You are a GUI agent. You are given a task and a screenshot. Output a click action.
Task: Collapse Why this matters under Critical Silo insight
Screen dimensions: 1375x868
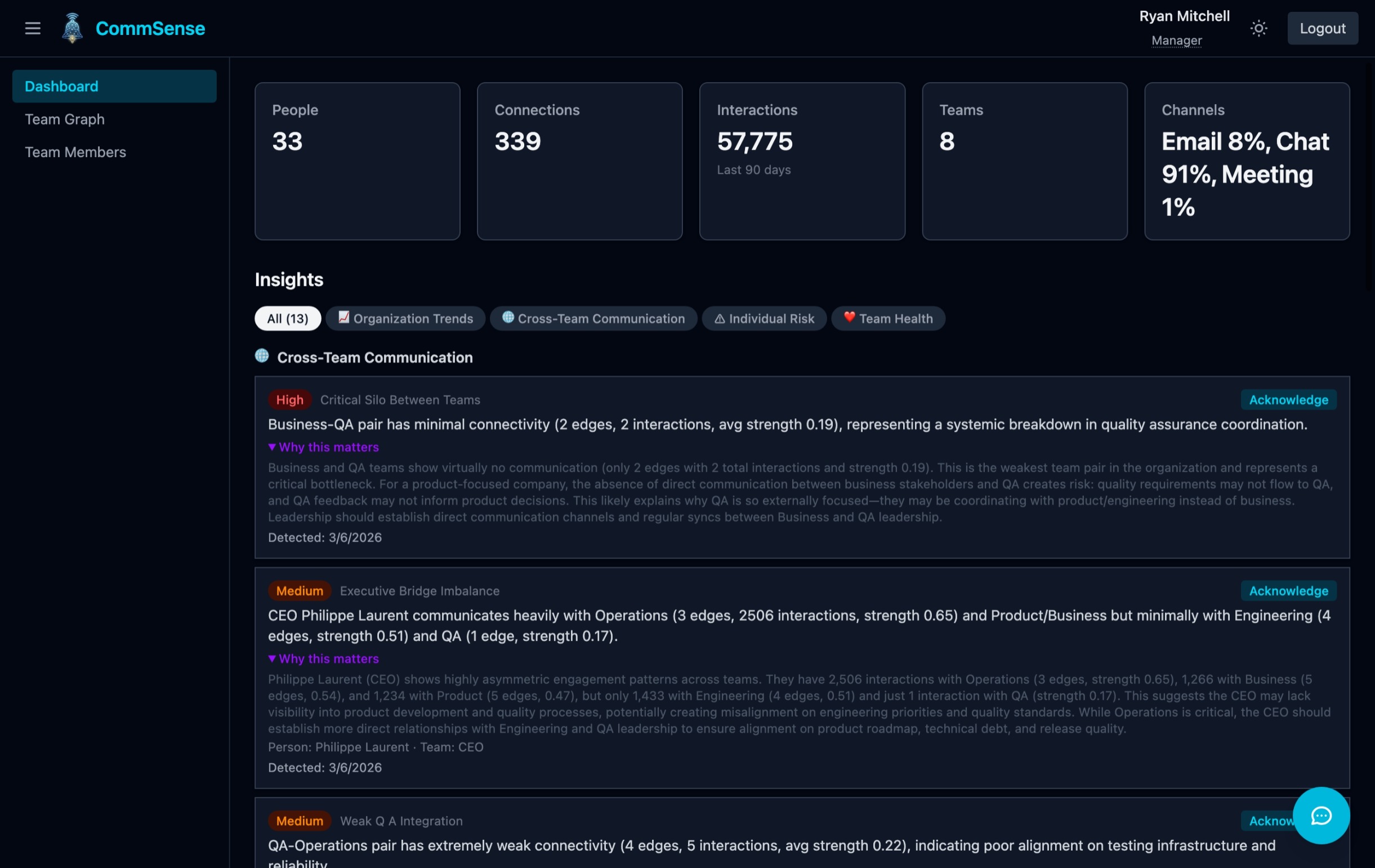323,447
